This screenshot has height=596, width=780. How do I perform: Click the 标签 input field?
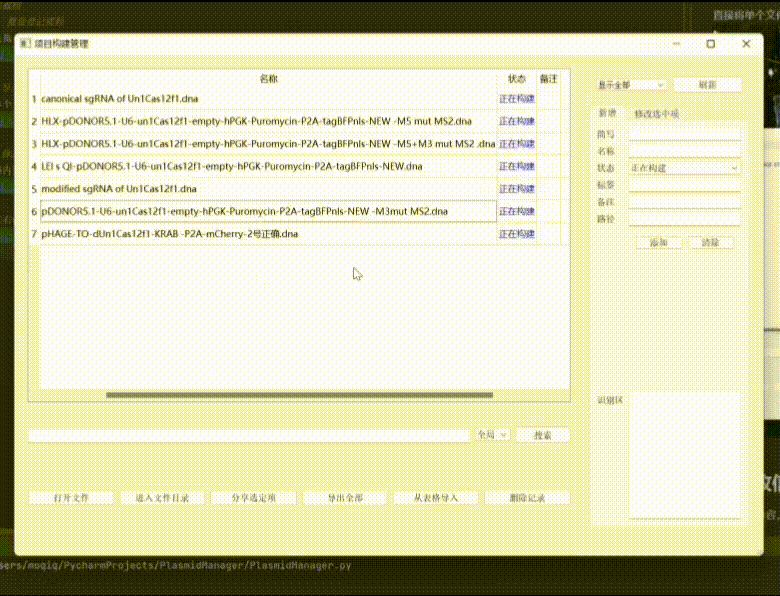684,185
